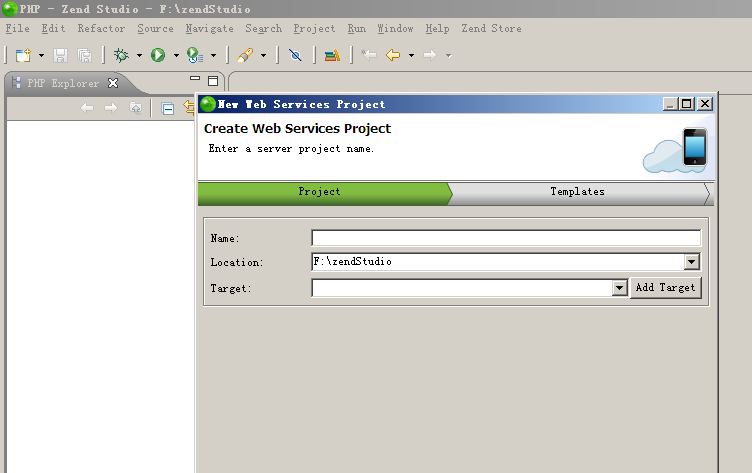Viewport: 752px width, 473px height.
Task: Close the New Web Services Project dialog
Action: coord(705,104)
